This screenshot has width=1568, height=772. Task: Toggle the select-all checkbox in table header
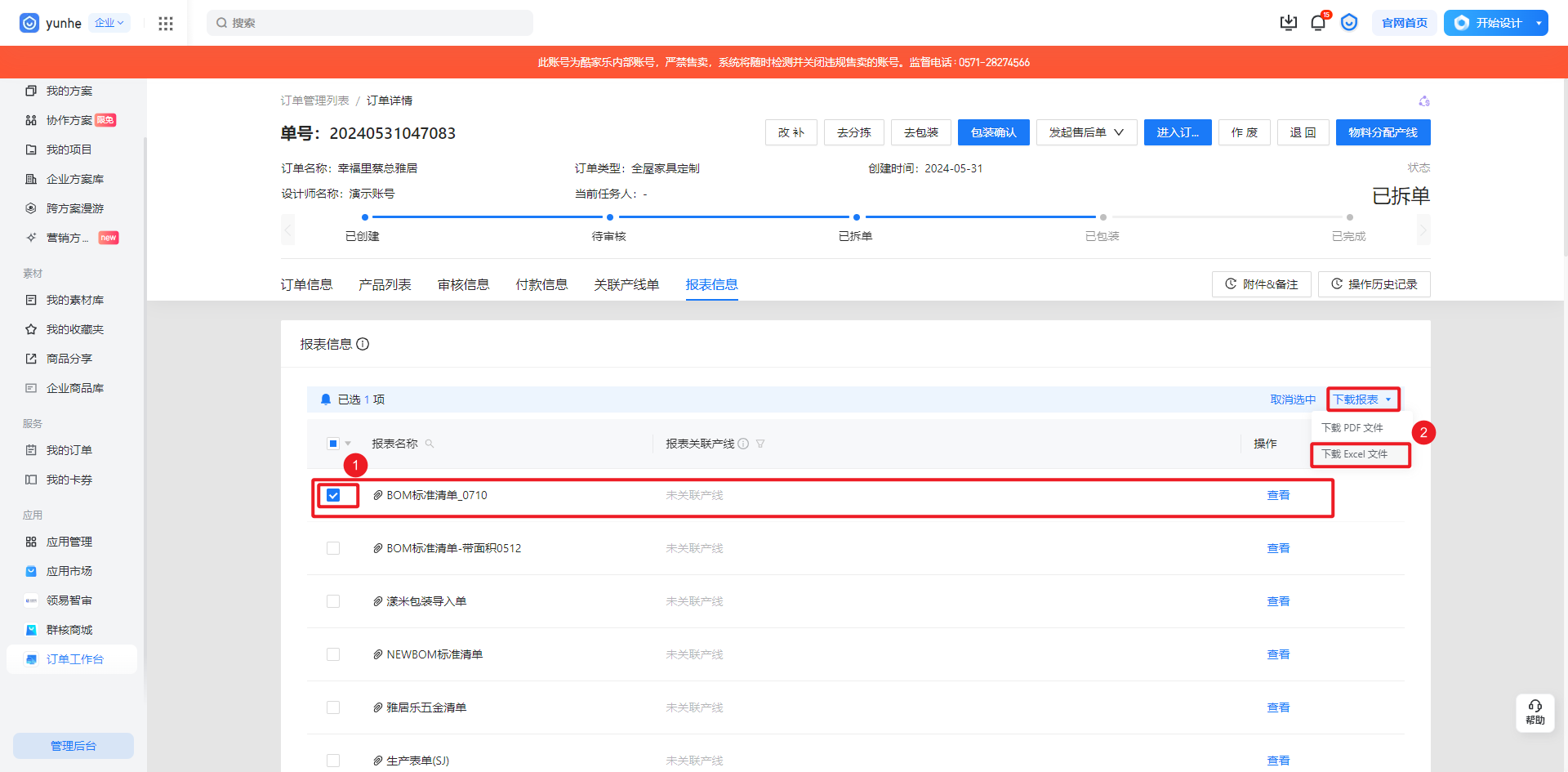click(x=333, y=444)
